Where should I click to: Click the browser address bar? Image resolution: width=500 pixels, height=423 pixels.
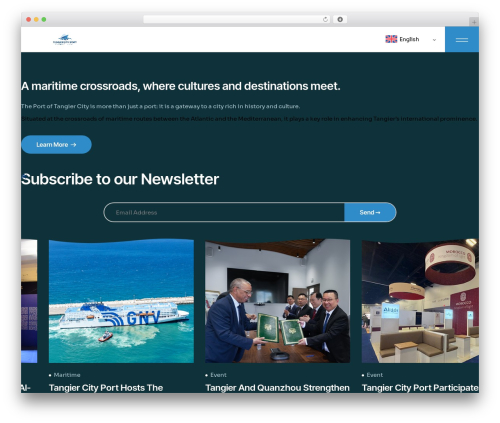pyautogui.click(x=237, y=19)
